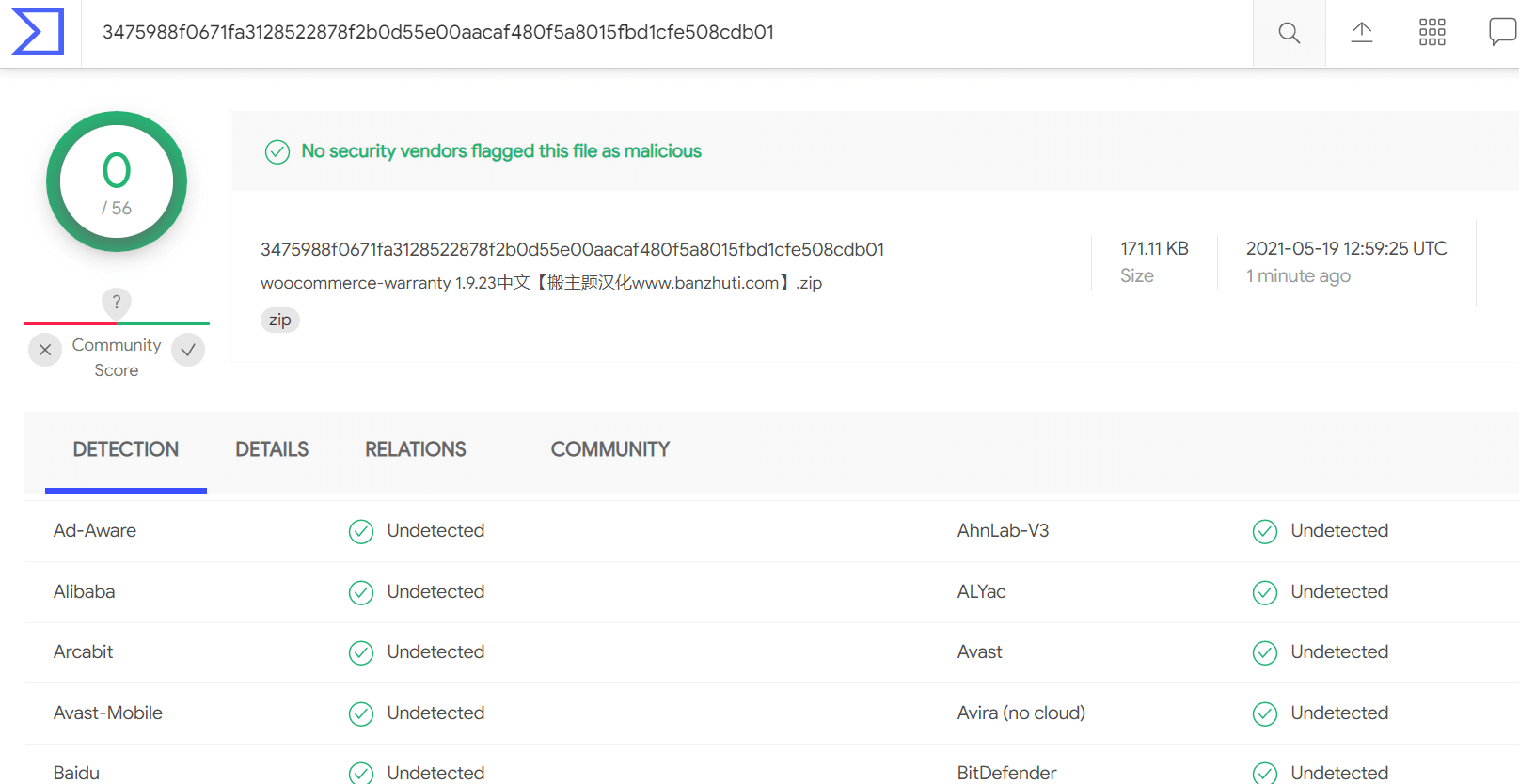Select the DETECTION tab

click(x=126, y=449)
